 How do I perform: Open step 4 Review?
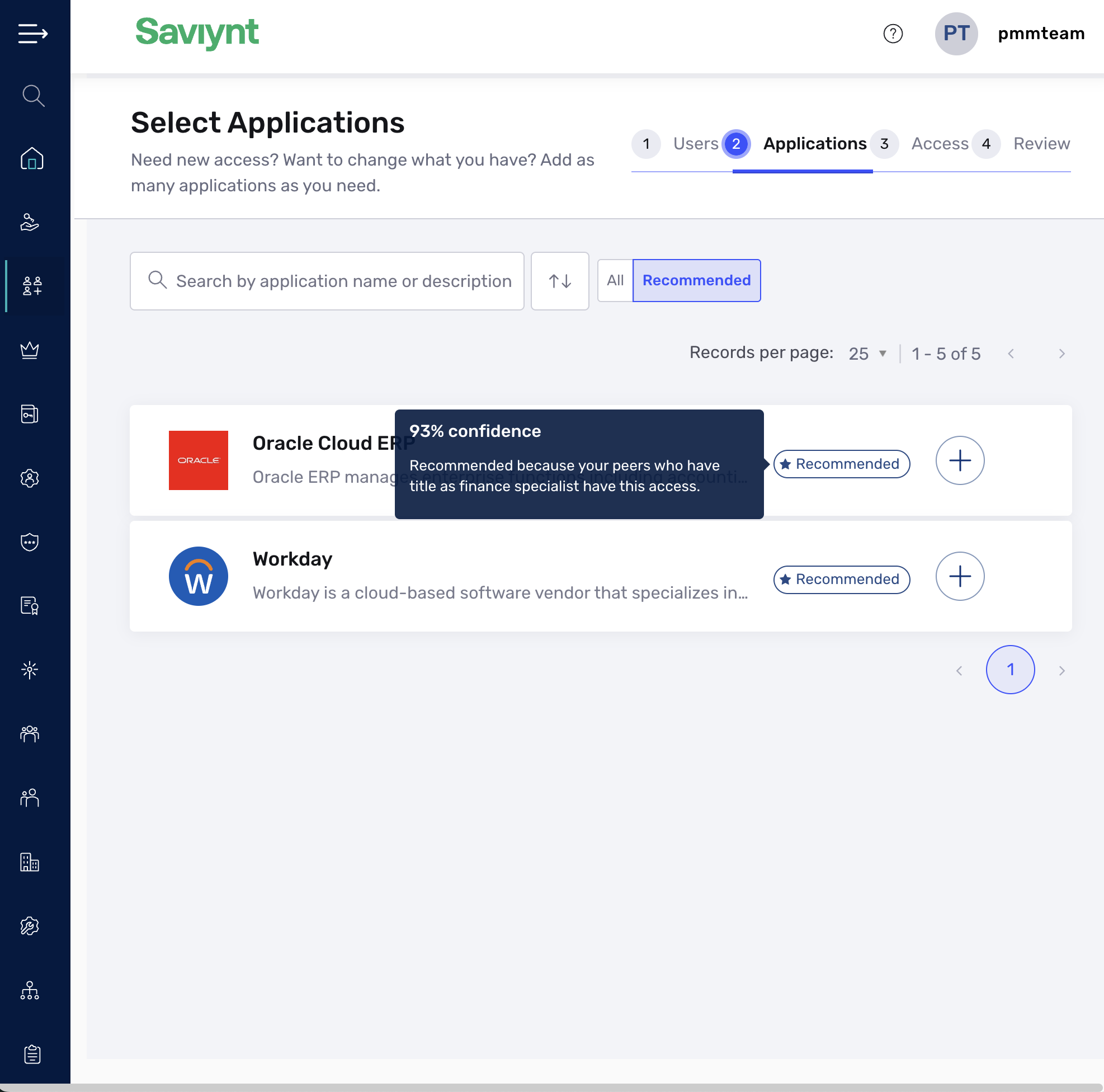point(1021,144)
